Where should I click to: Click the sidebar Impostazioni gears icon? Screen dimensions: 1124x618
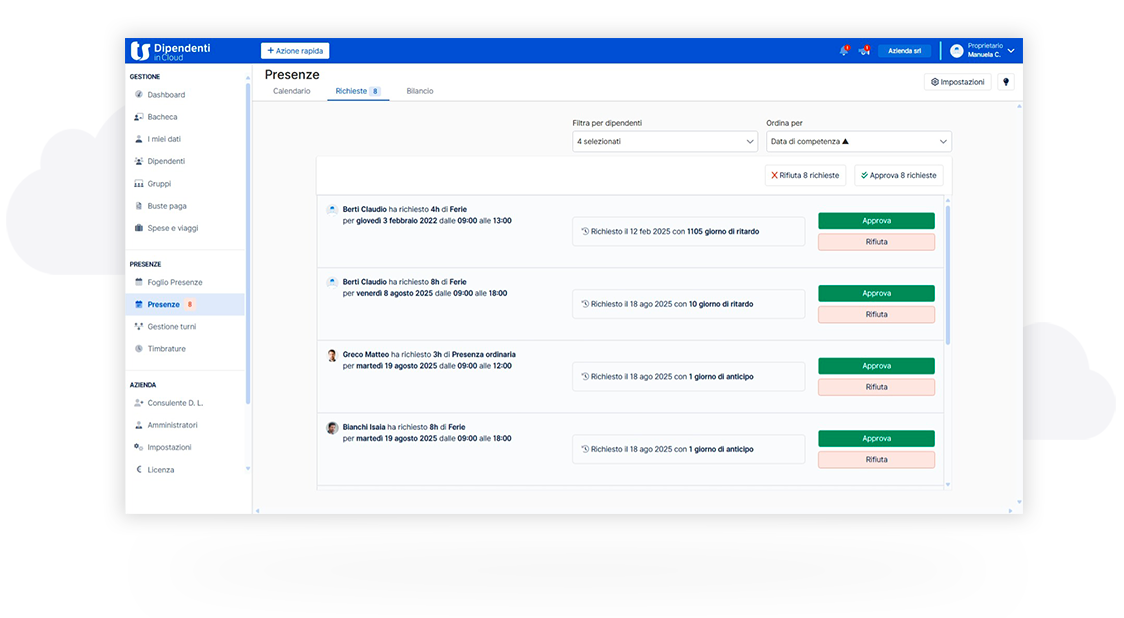138,447
